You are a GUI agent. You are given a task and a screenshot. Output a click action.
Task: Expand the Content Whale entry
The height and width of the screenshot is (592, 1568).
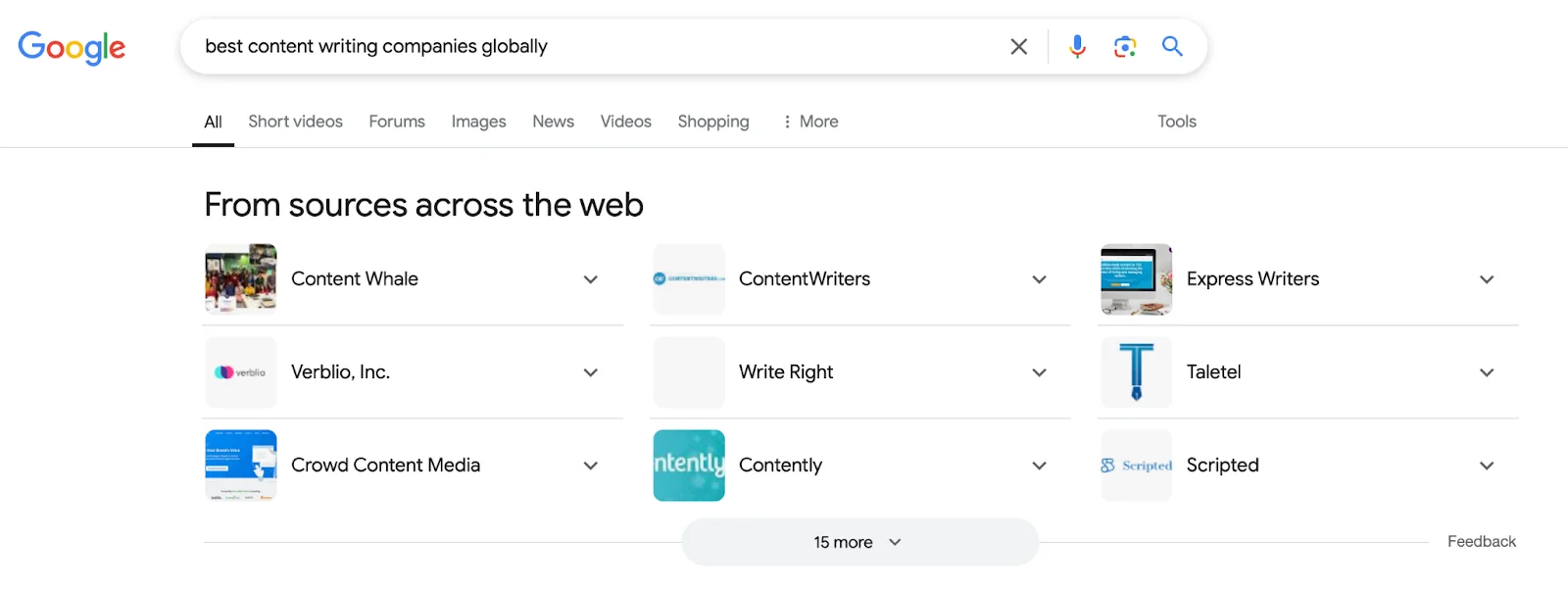413,279
